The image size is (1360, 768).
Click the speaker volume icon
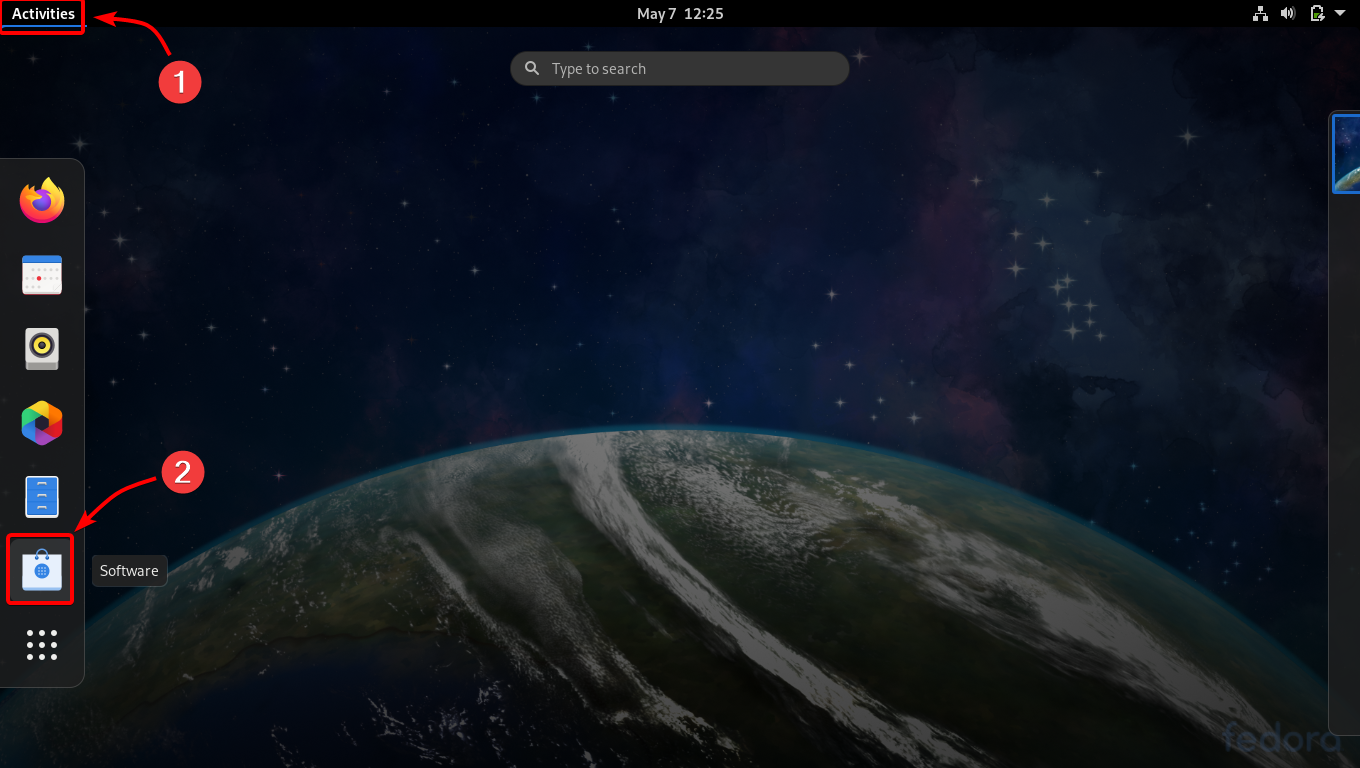pyautogui.click(x=1288, y=13)
